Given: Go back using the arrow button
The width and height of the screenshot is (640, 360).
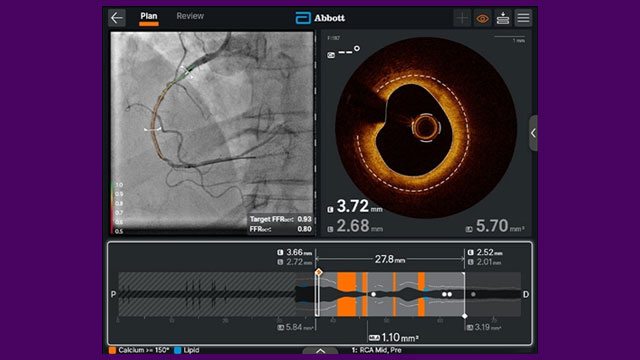Looking at the screenshot, I should [117, 18].
